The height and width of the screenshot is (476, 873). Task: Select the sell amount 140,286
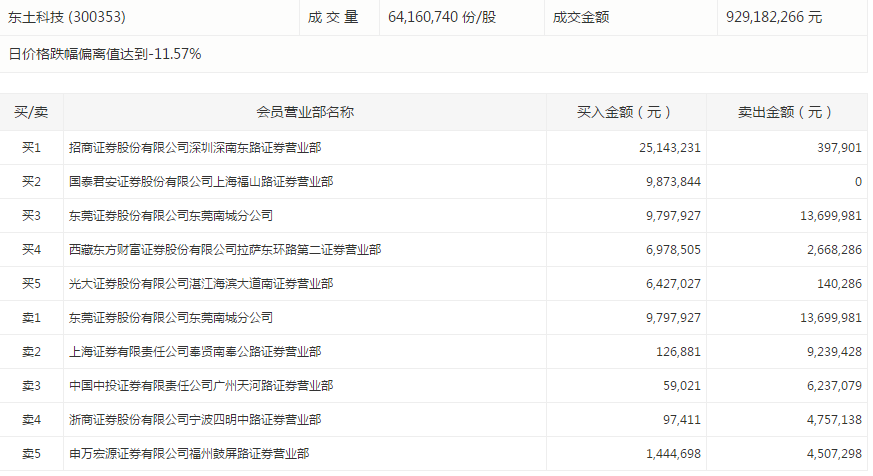pyautogui.click(x=839, y=283)
